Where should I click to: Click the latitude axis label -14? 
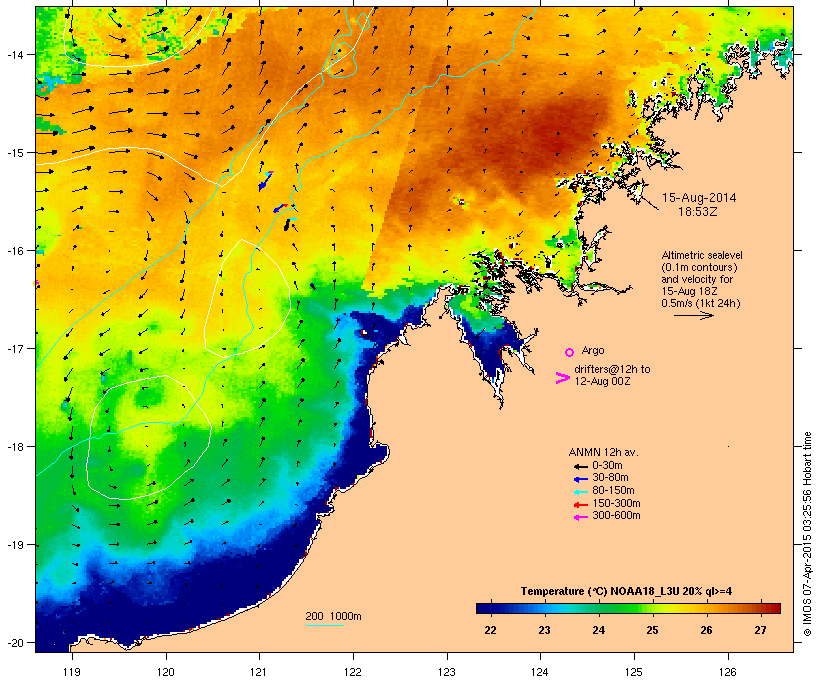coord(14,54)
